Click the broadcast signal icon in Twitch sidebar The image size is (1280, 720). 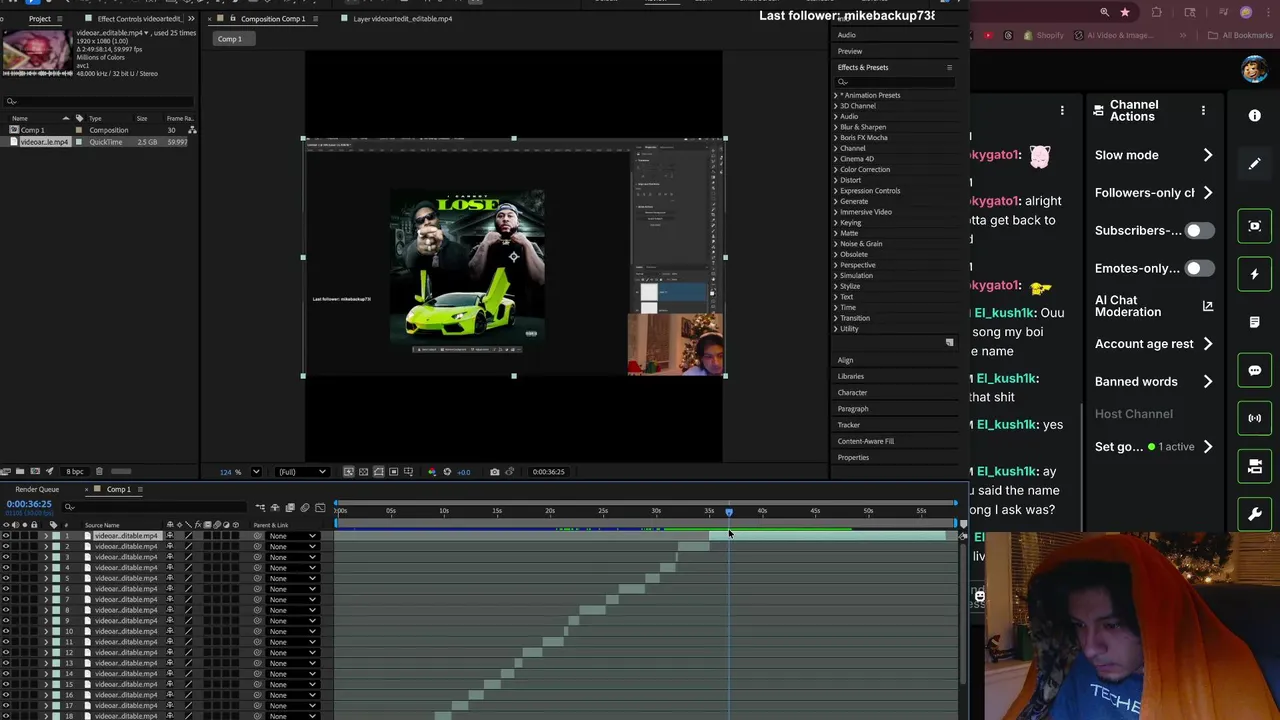coord(1255,418)
